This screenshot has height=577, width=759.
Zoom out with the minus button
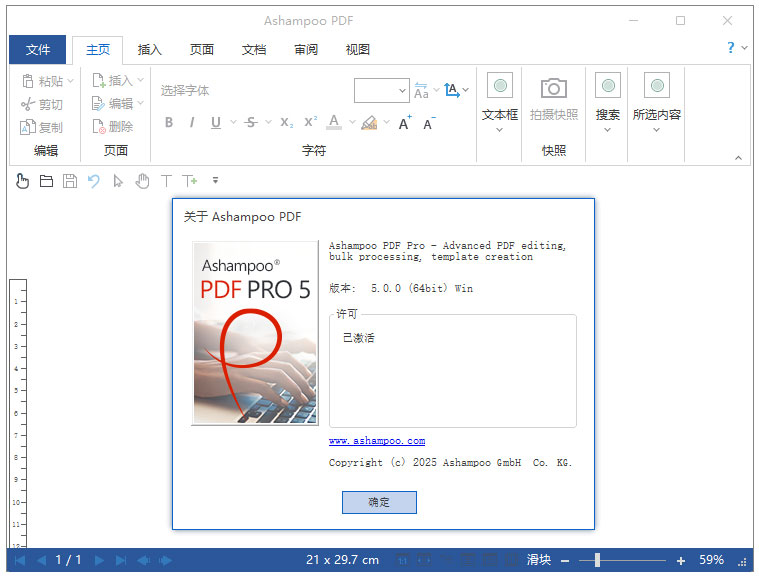565,561
